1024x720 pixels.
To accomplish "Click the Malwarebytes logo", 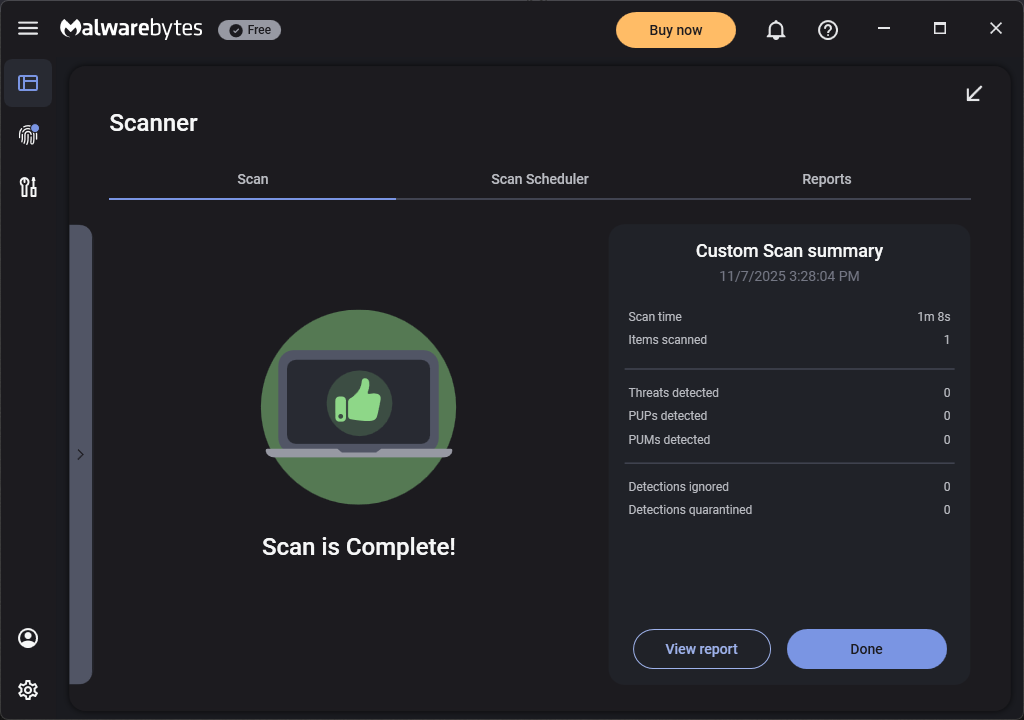I will tap(131, 29).
